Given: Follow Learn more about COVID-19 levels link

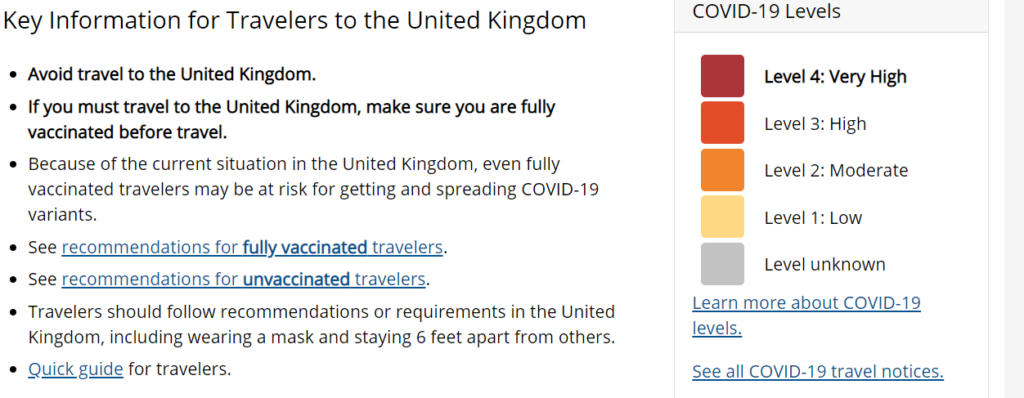Looking at the screenshot, I should coord(807,316).
